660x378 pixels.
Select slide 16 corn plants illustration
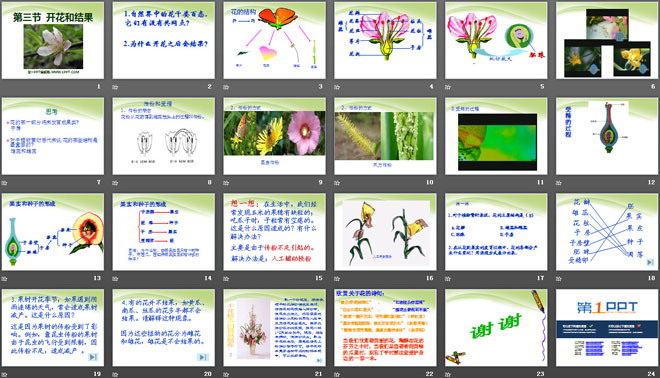385,232
